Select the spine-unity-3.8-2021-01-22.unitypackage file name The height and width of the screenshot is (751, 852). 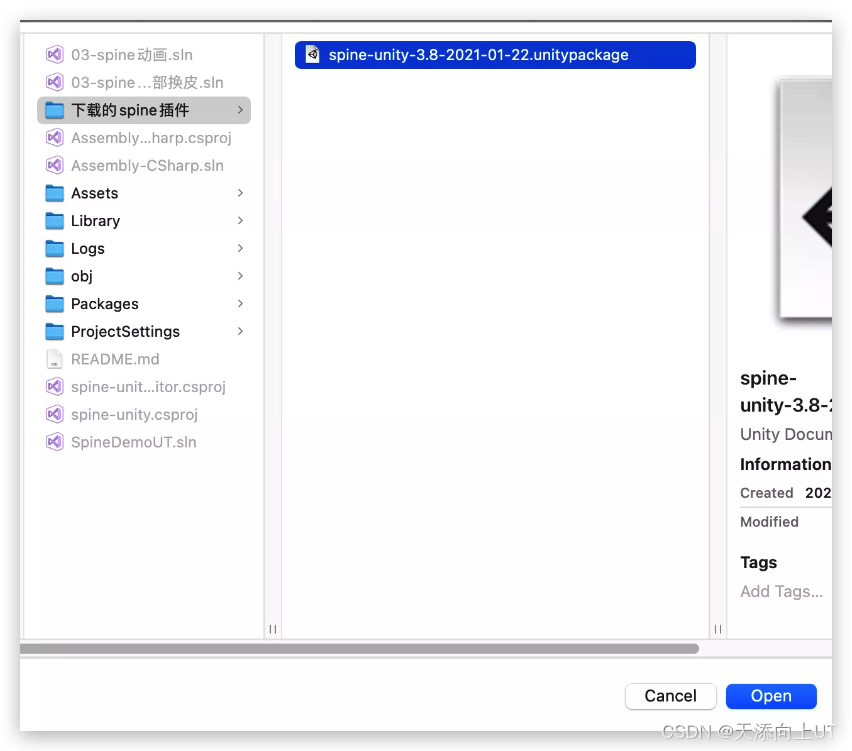[478, 55]
